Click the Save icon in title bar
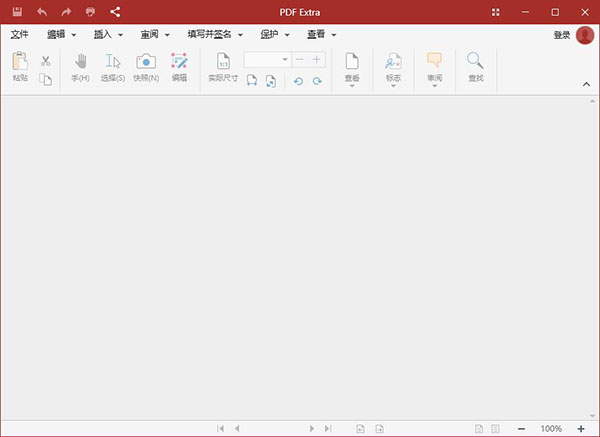600x437 pixels. tap(17, 12)
